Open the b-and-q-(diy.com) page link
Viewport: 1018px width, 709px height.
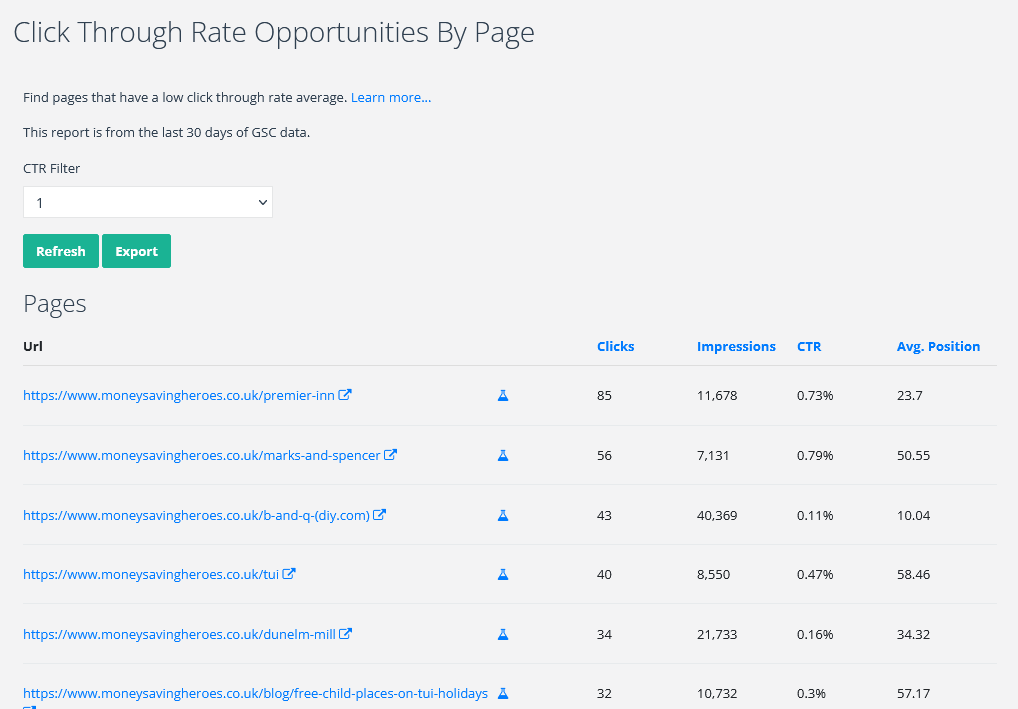[196, 516]
